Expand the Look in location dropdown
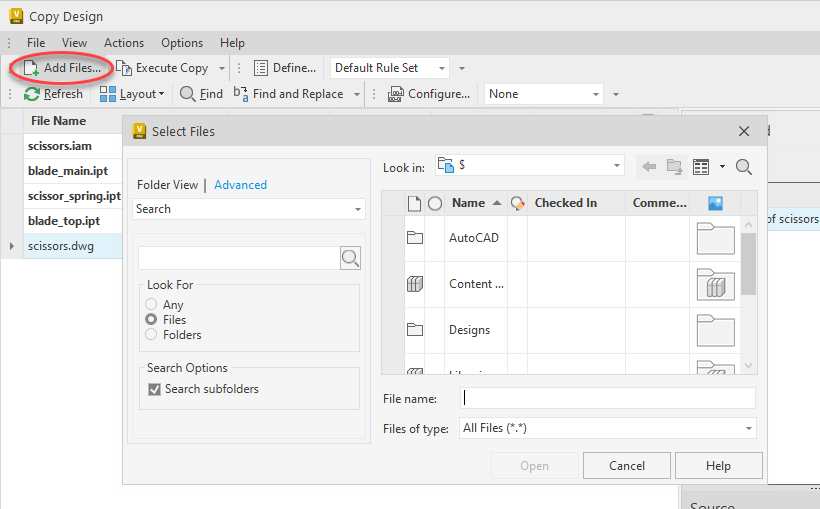This screenshot has width=820, height=509. tap(617, 165)
